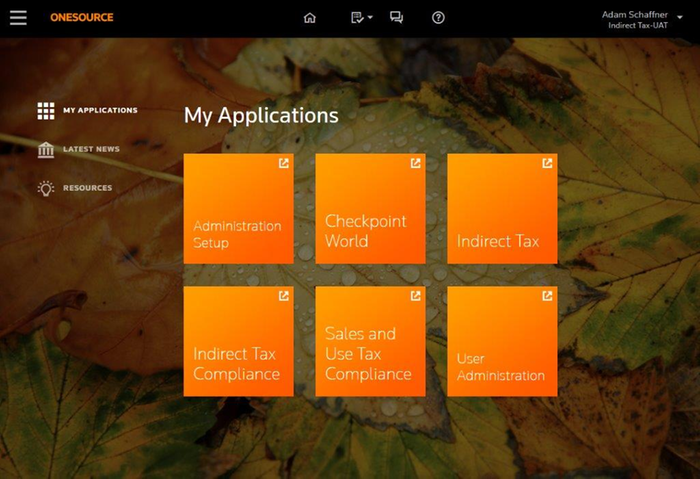Select Resources in the sidebar

87,188
